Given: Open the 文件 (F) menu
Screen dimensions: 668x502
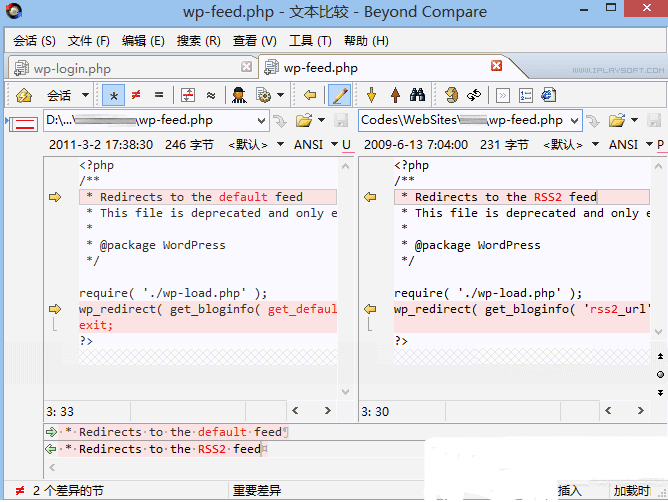Looking at the screenshot, I should coord(89,41).
